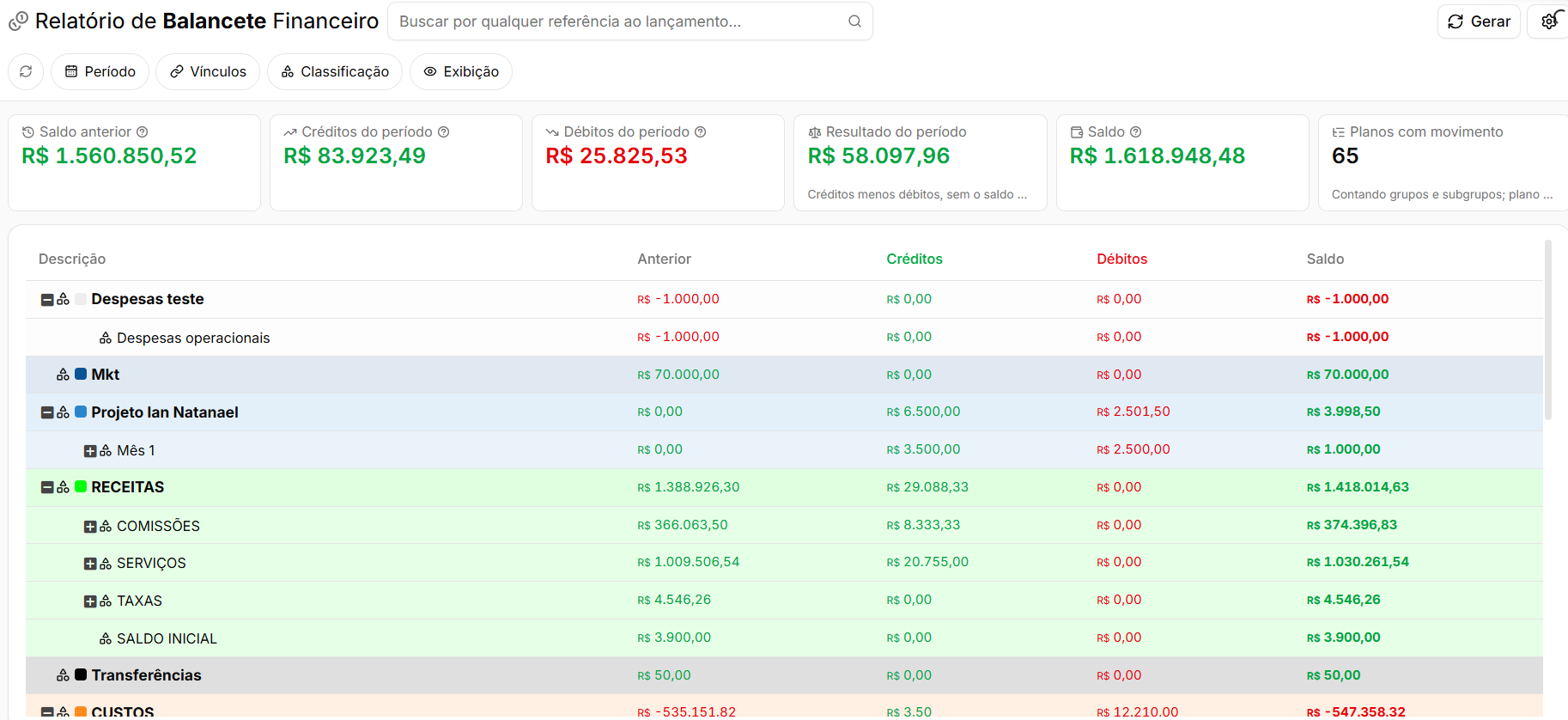The image size is (1568, 720).
Task: Click the dark blue Mkt color swatch
Action: pyautogui.click(x=81, y=374)
